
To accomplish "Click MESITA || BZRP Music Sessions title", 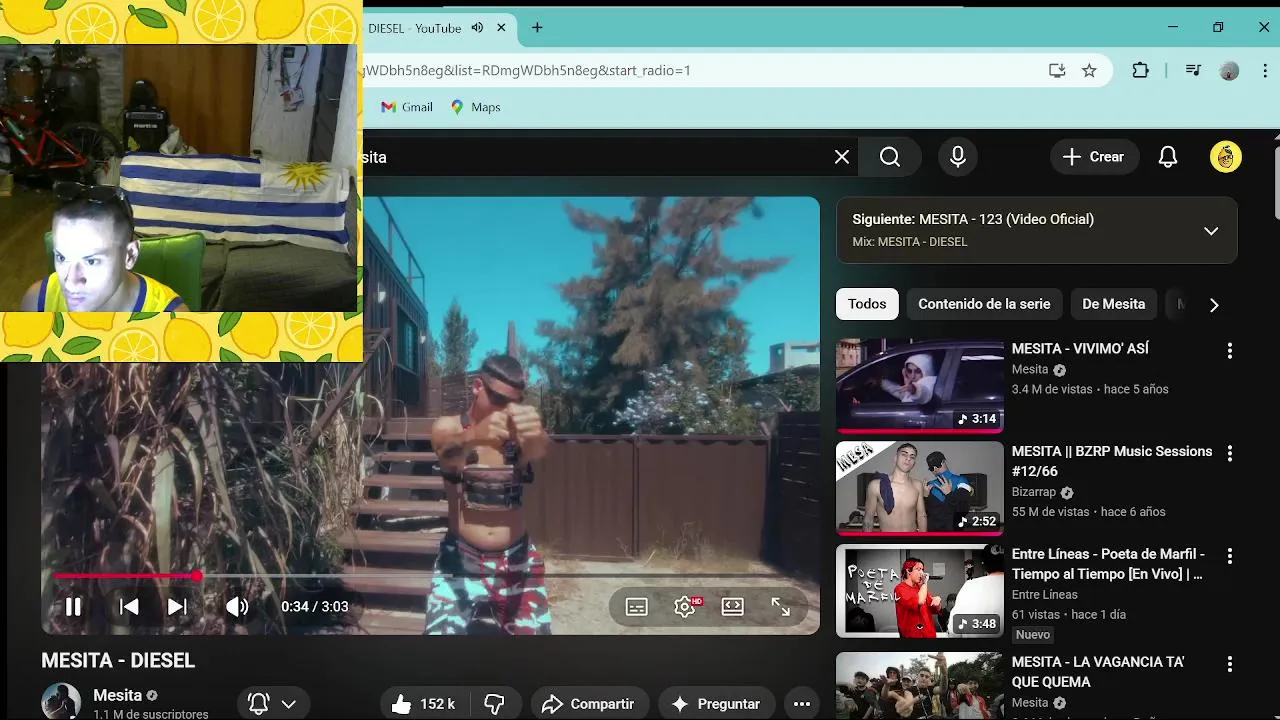I will (x=1112, y=461).
